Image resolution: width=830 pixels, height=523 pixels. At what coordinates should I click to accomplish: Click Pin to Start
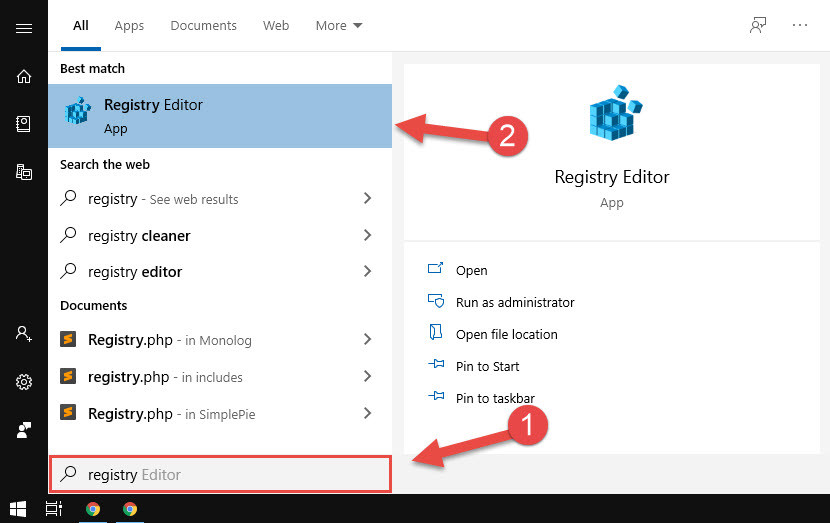pos(488,366)
